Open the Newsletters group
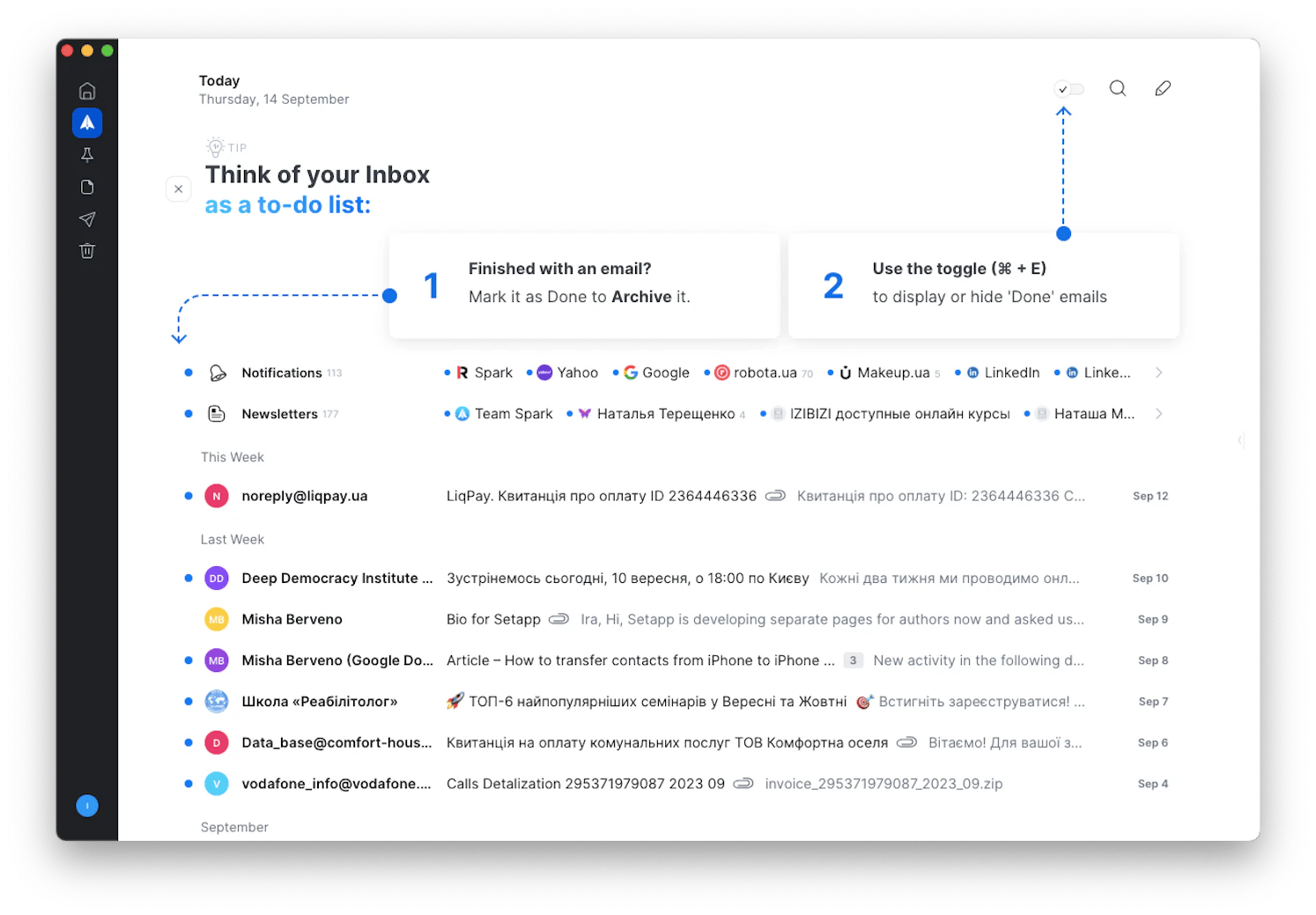 click(279, 414)
